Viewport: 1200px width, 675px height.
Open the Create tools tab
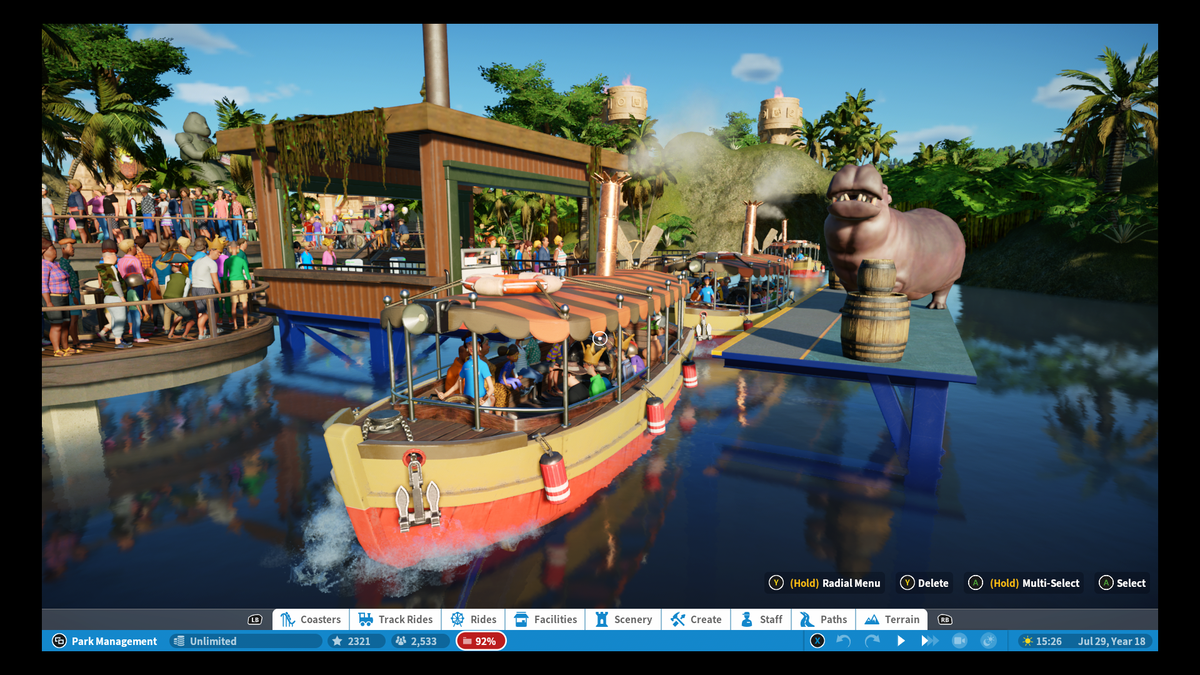tap(696, 620)
